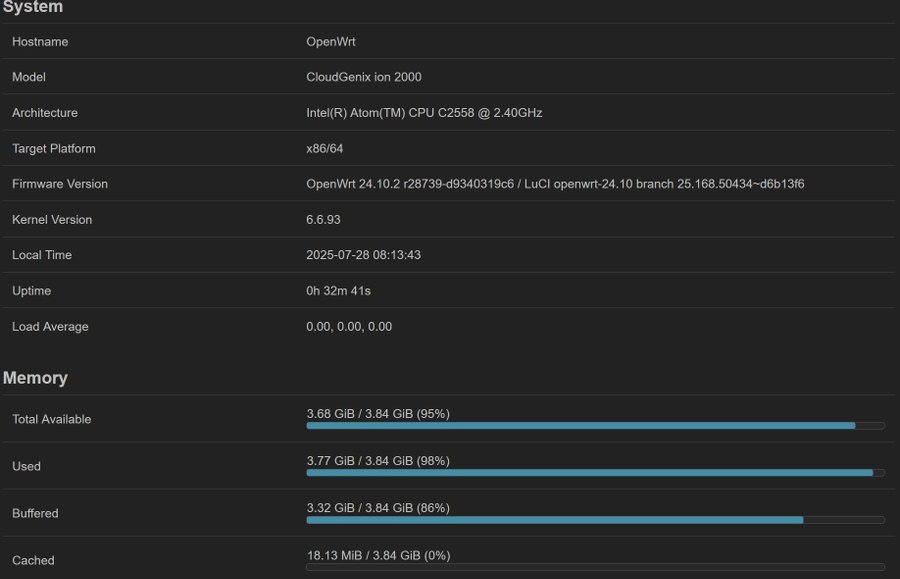The image size is (900, 579).
Task: Click the Intel Atom CPU architecture text
Action: pyautogui.click(x=424, y=112)
